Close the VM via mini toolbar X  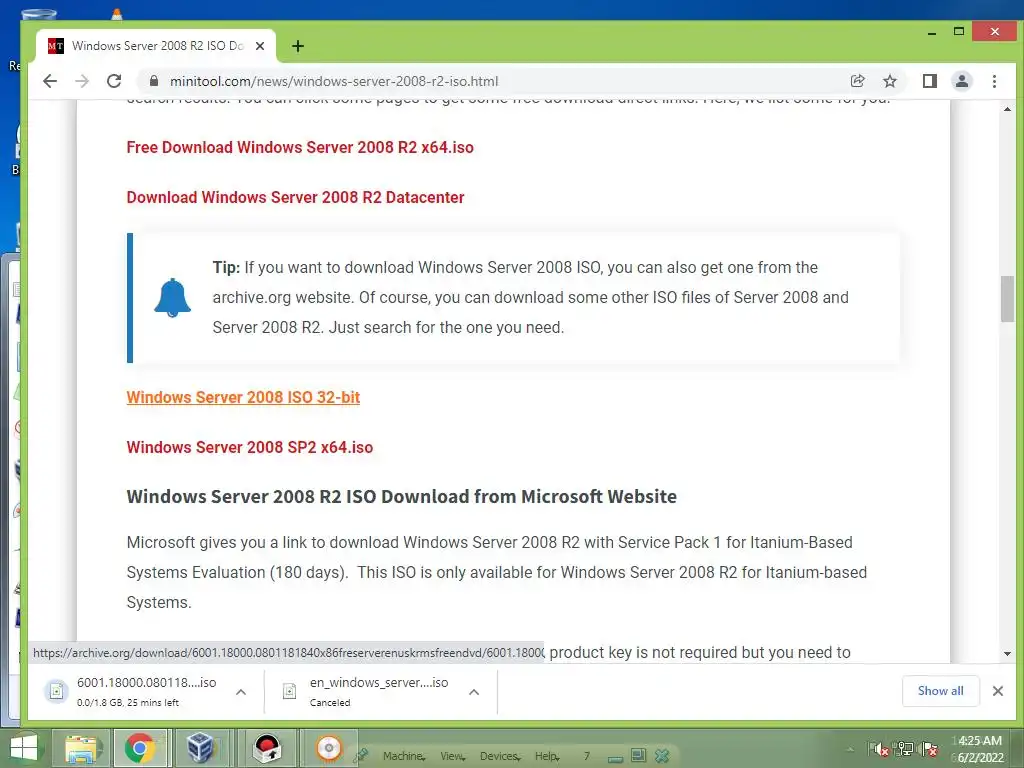coord(662,756)
